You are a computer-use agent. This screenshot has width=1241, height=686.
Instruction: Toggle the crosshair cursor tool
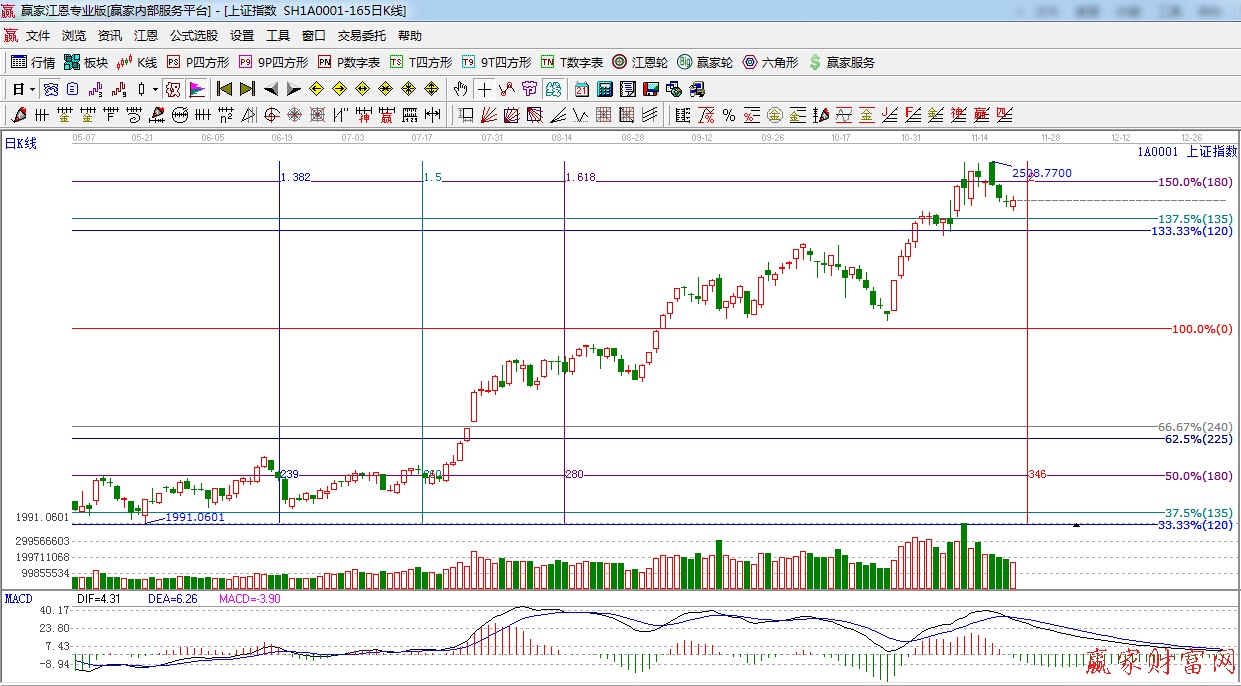pos(484,89)
